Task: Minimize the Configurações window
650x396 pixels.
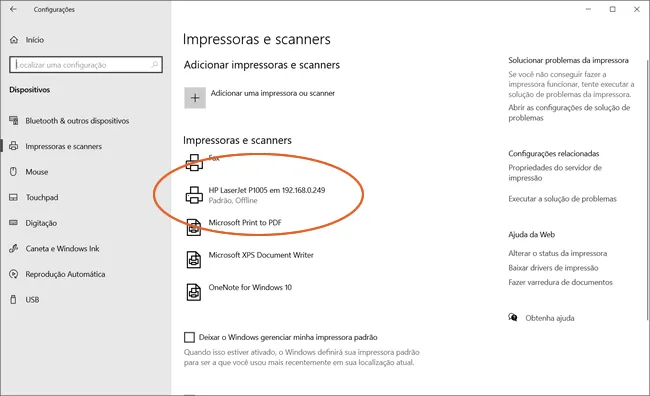Action: pyautogui.click(x=588, y=9)
